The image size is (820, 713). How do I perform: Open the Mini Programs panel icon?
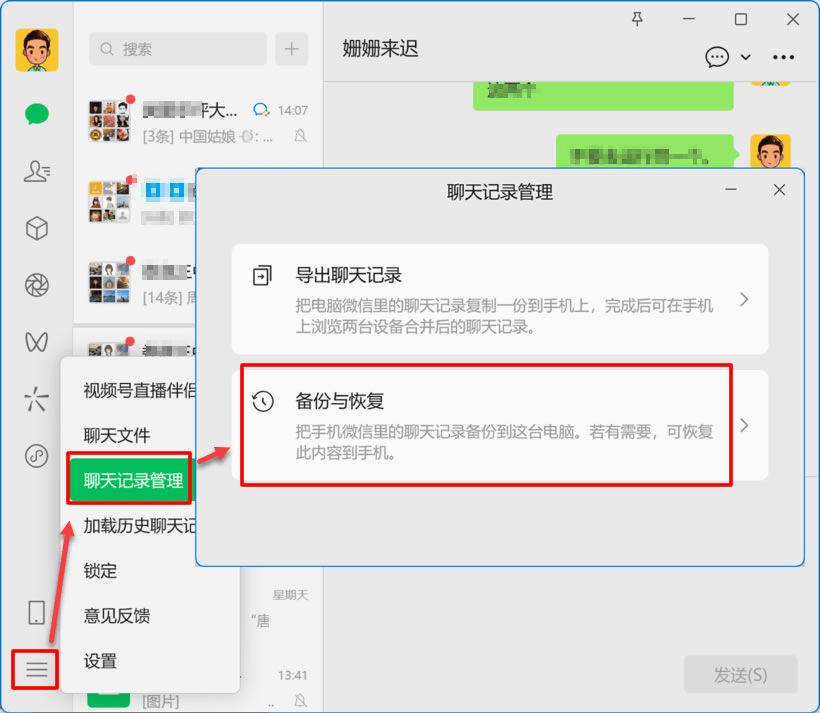coord(37,456)
